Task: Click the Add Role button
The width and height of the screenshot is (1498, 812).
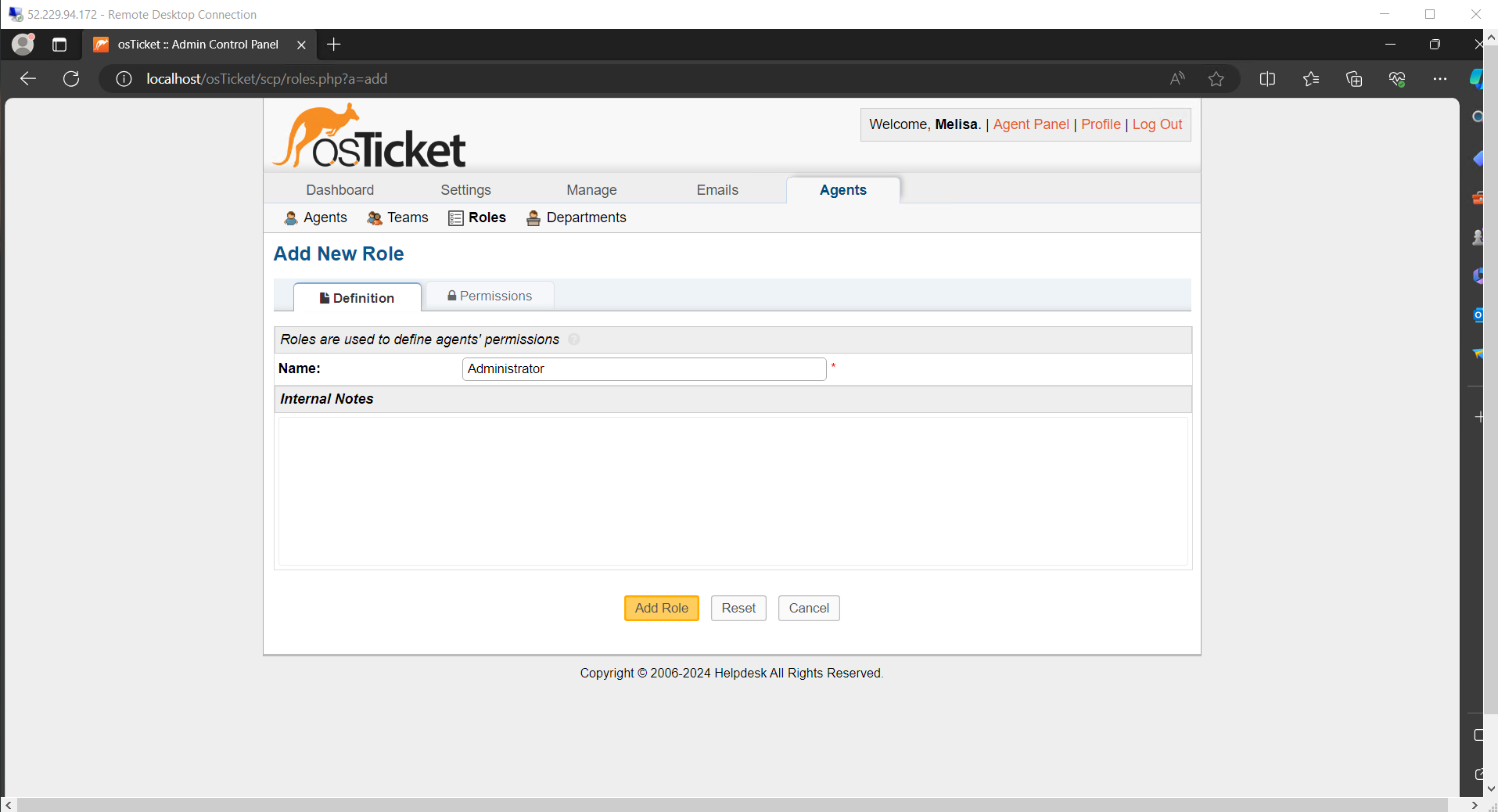Action: (662, 609)
